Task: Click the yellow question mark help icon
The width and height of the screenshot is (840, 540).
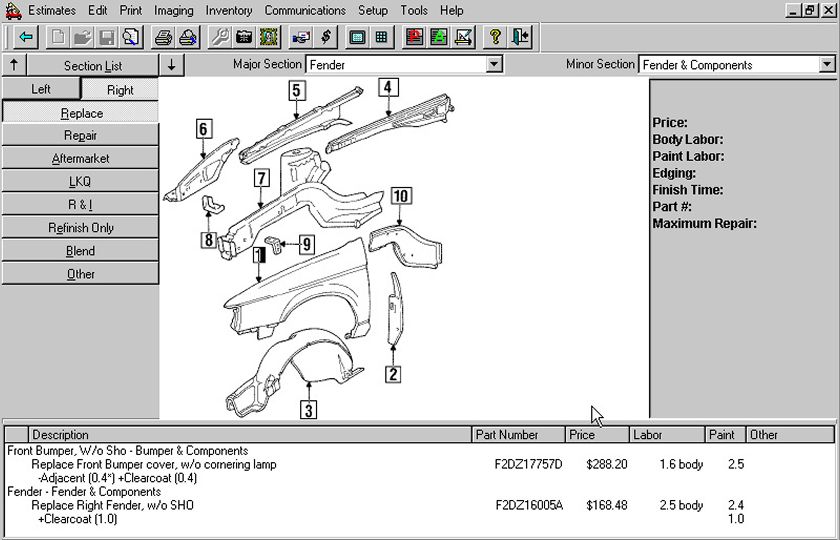Action: [496, 37]
